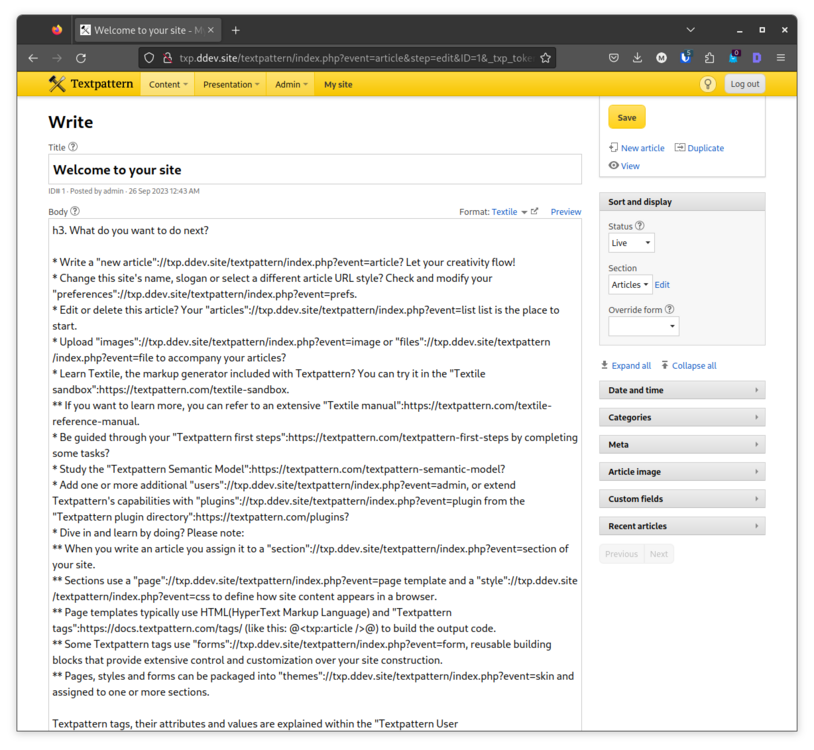
Task: Bookmark this page with star icon
Action: [x=545, y=58]
